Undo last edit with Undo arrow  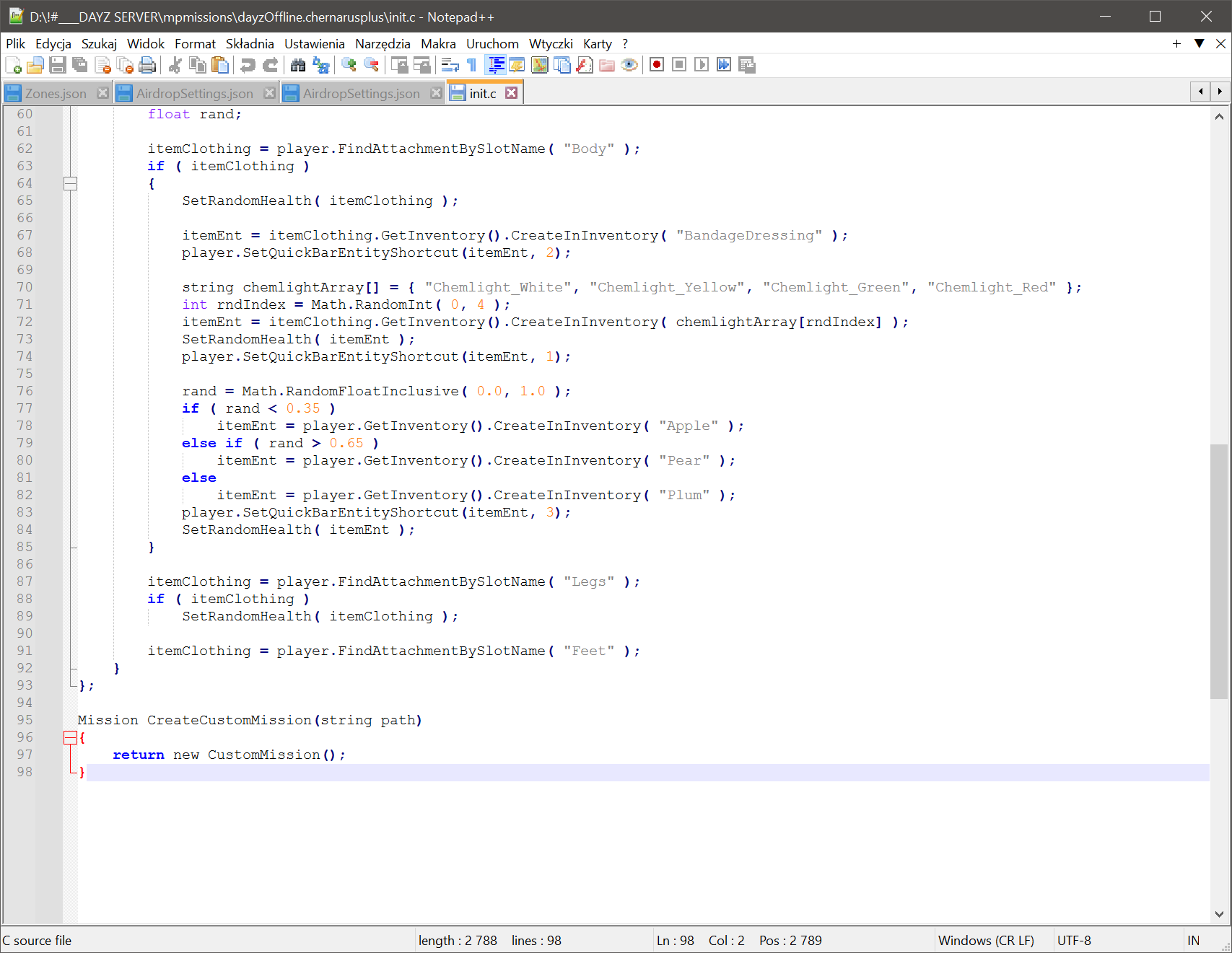pyautogui.click(x=248, y=65)
